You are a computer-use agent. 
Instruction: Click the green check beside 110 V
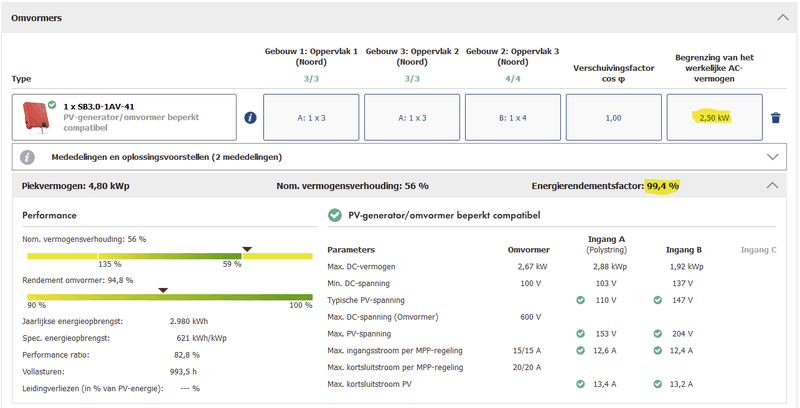pyautogui.click(x=580, y=300)
